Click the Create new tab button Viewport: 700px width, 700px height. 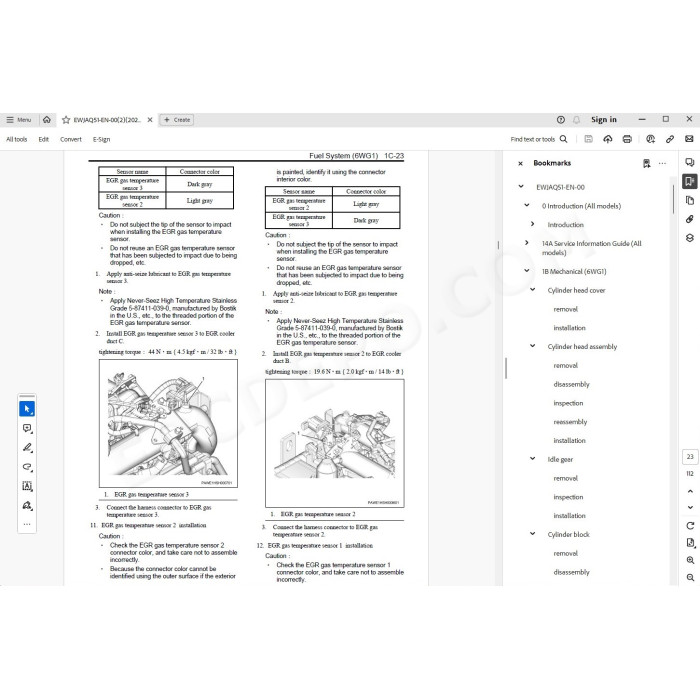(x=177, y=120)
